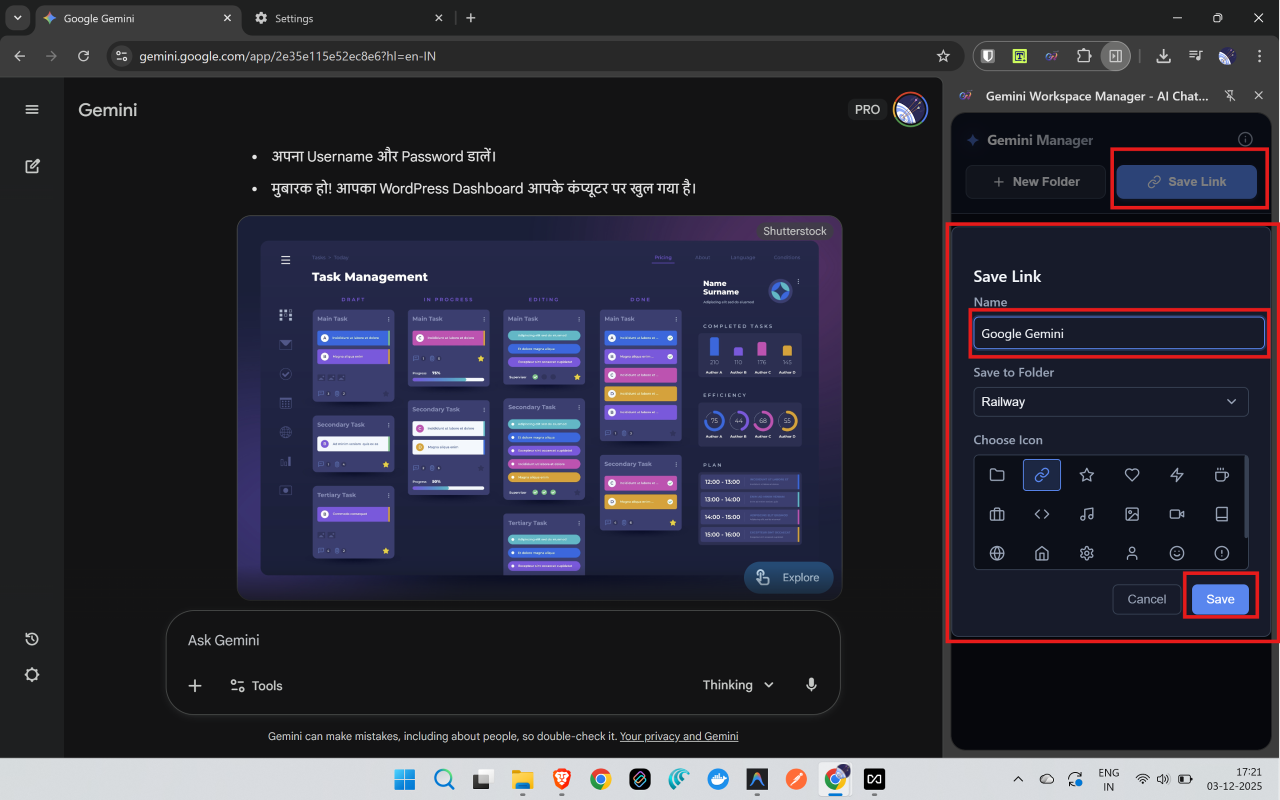Toggle the Chrome side panel button

click(x=1115, y=56)
